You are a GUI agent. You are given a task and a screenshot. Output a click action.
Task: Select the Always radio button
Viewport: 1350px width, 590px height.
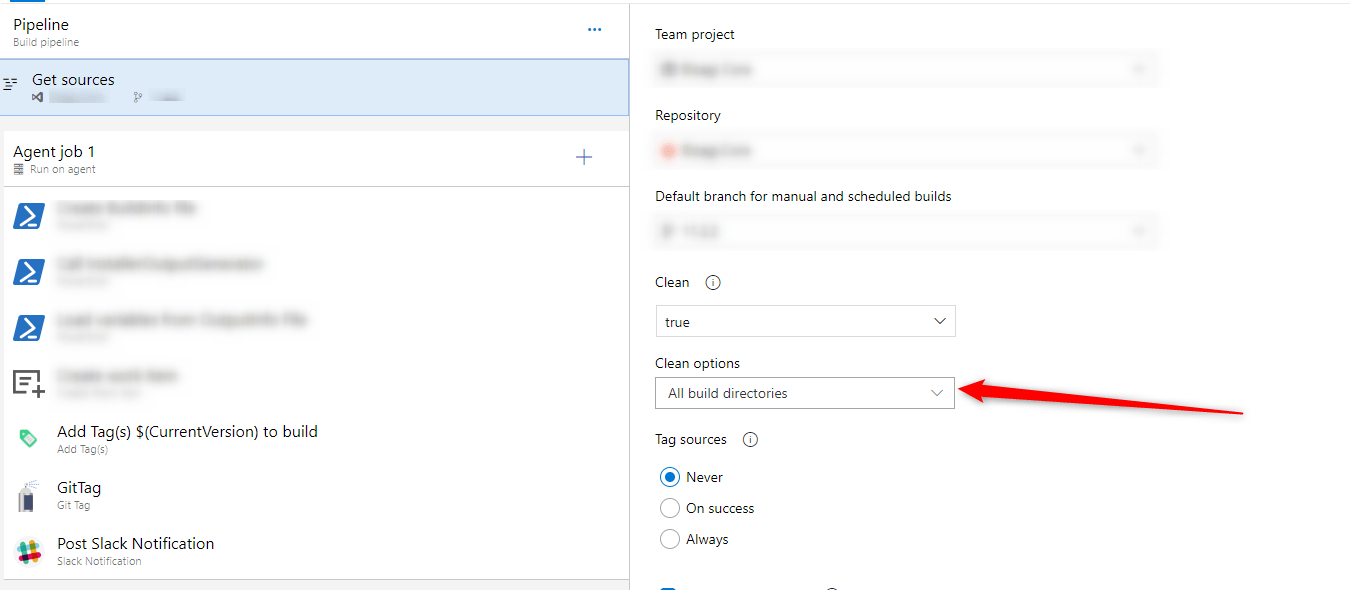(670, 539)
